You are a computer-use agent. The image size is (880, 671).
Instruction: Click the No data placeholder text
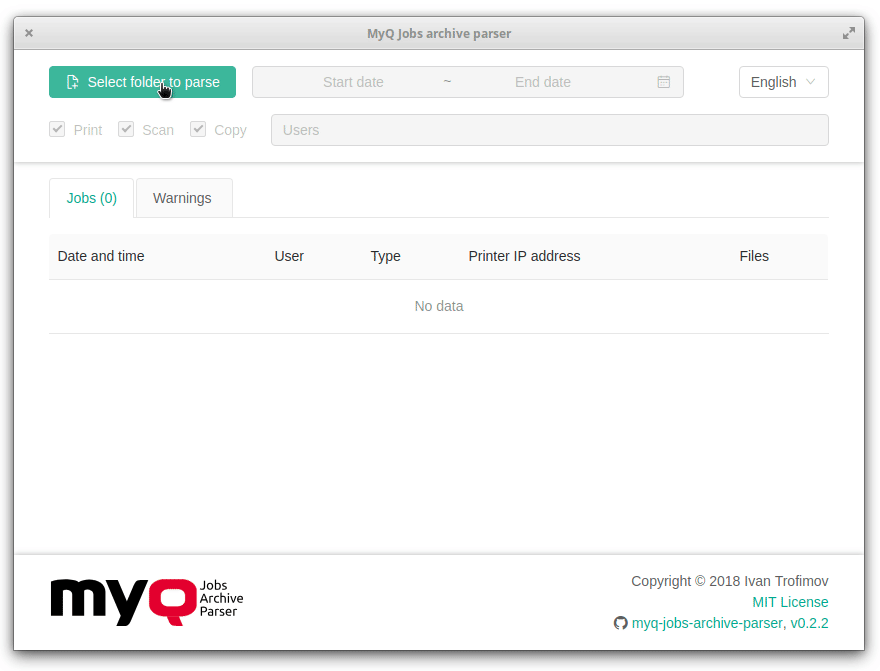tap(439, 306)
